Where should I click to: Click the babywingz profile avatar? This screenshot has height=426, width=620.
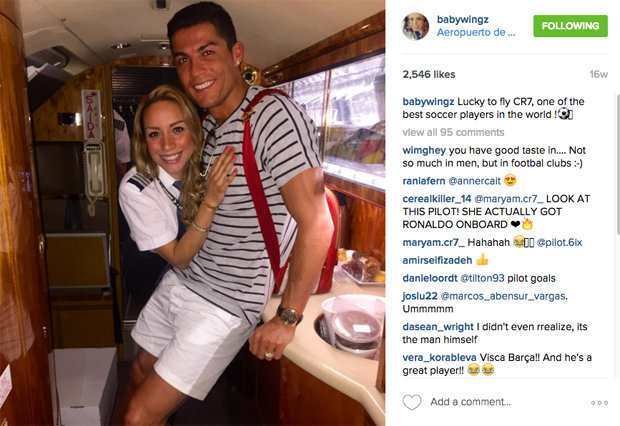point(415,27)
